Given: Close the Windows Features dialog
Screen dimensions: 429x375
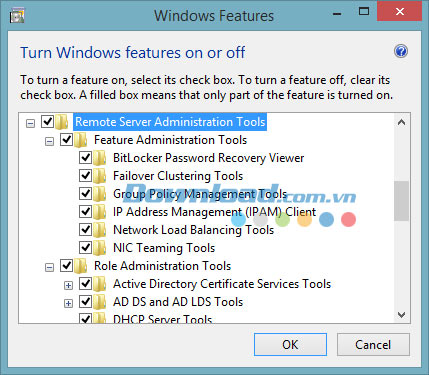Looking at the screenshot, I should [x=399, y=12].
